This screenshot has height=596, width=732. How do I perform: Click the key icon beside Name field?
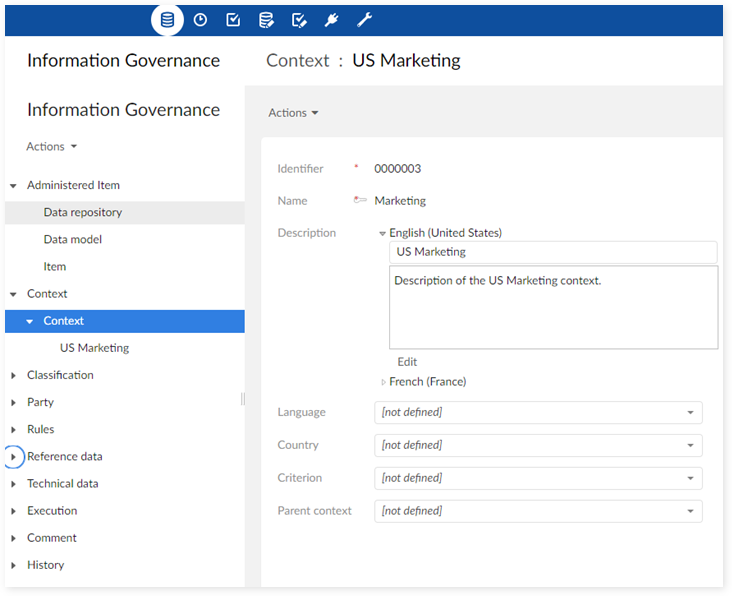coord(360,201)
